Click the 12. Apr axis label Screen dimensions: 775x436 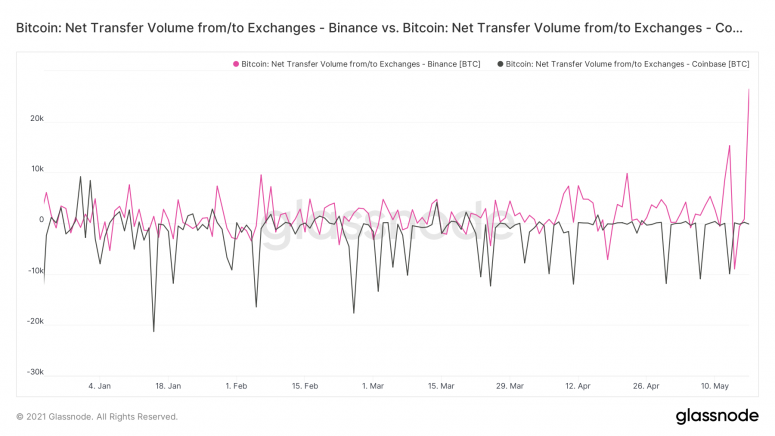[578, 385]
